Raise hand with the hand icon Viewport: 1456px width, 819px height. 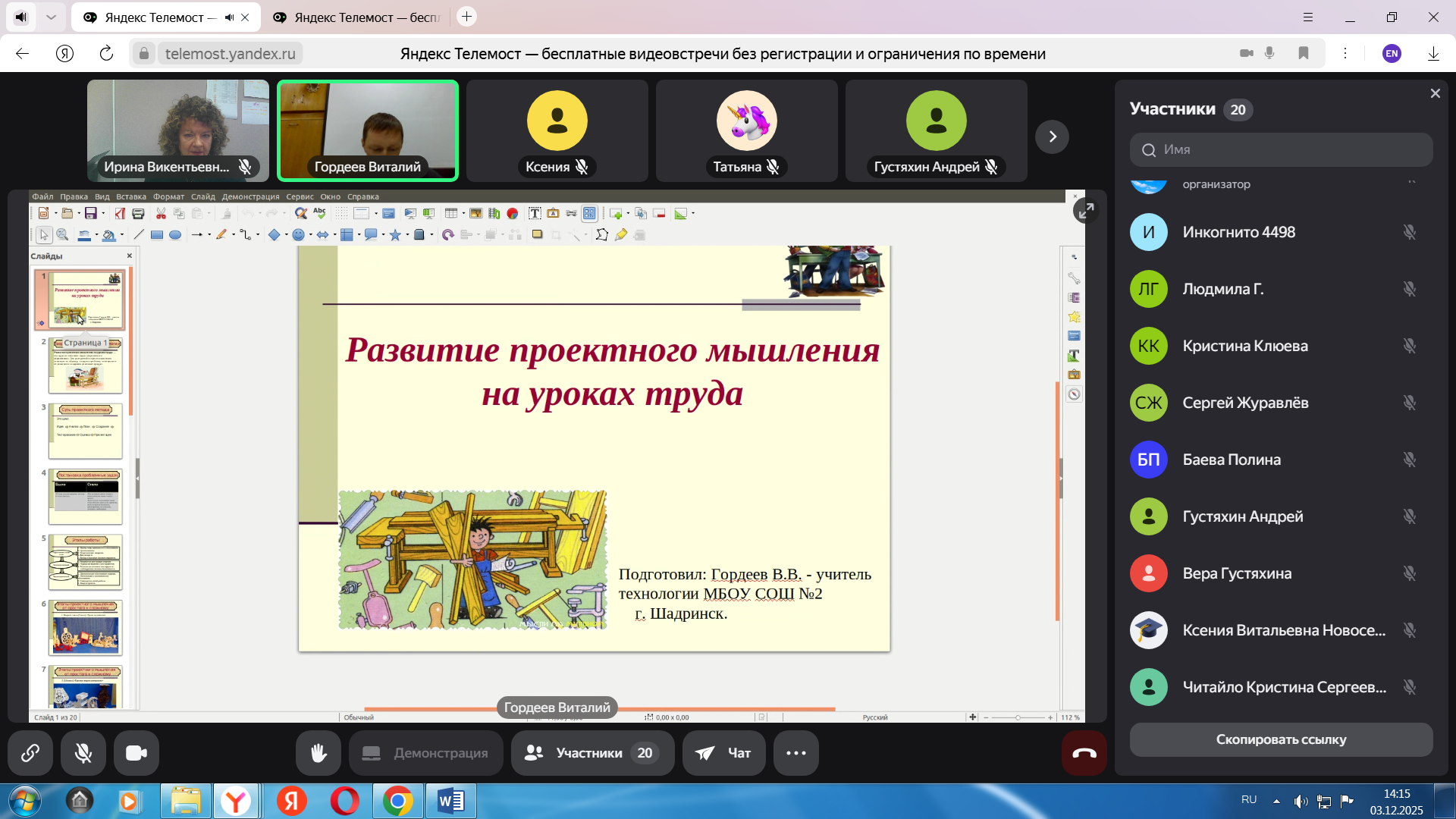click(318, 753)
